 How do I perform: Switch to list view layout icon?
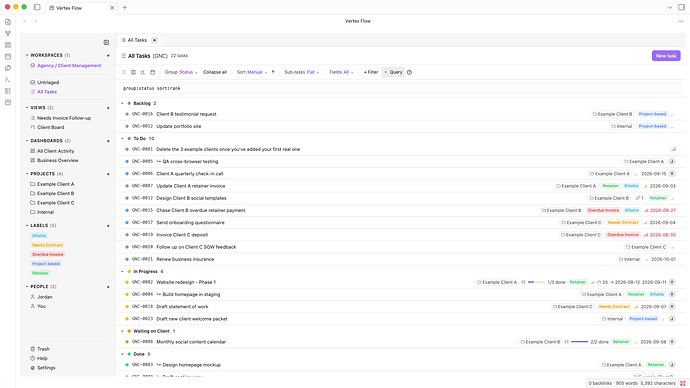pos(124,72)
